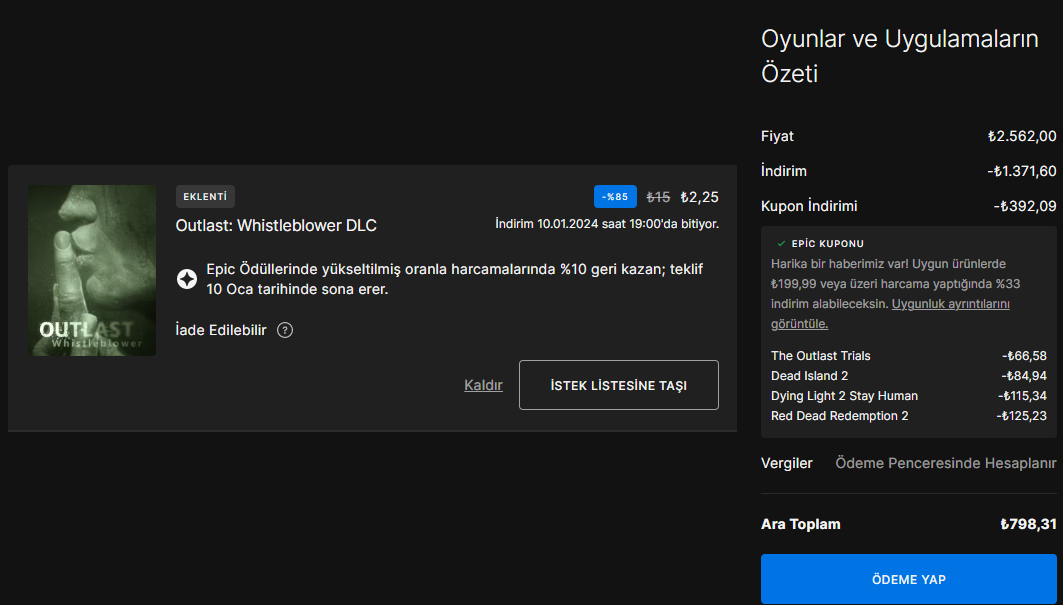This screenshot has width=1063, height=605.
Task: Click the Oyunlar ve Uygulamaların Özeti heading
Action: 900,56
